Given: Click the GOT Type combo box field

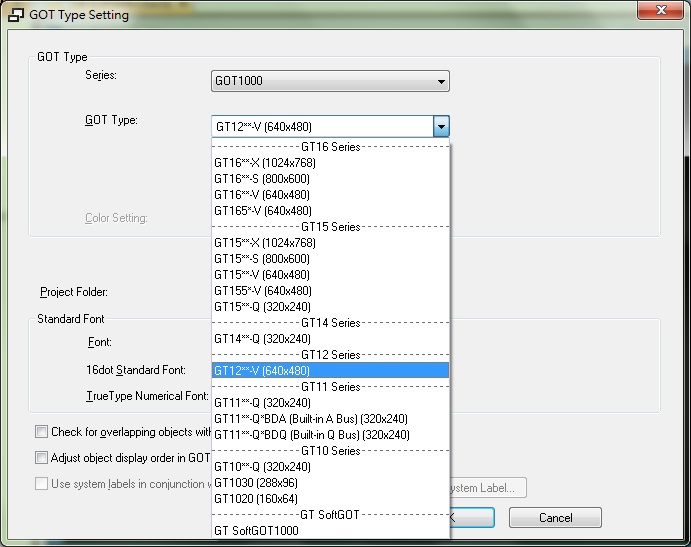Looking at the screenshot, I should pyautogui.click(x=322, y=127).
